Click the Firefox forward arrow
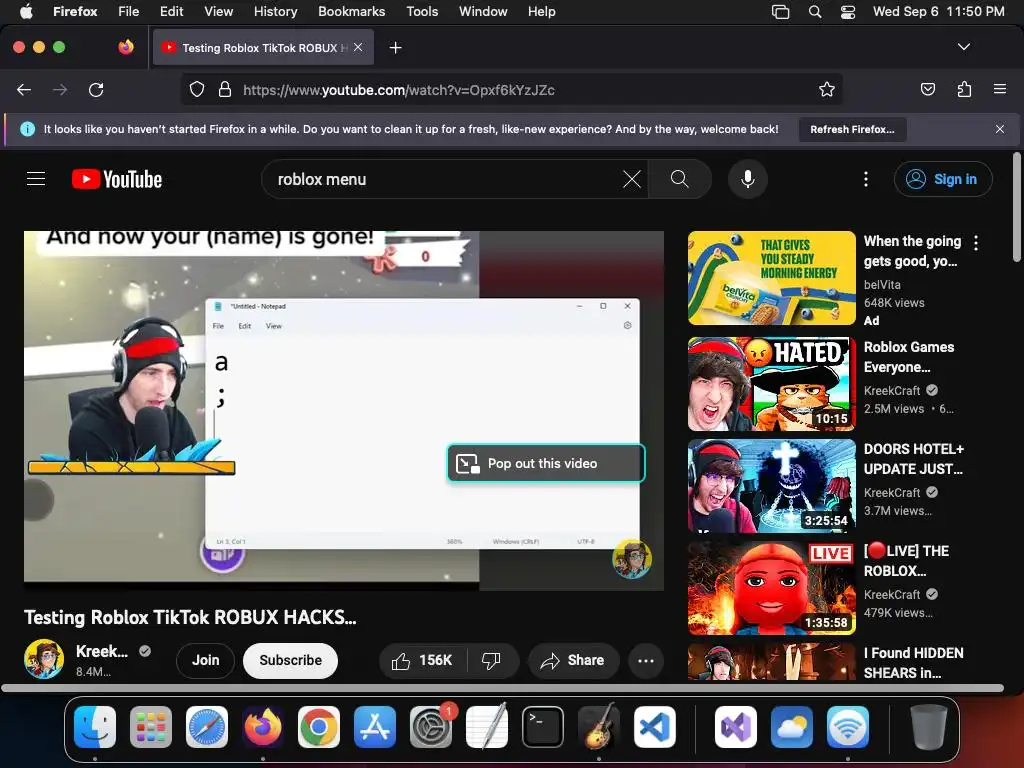The height and width of the screenshot is (768, 1024). point(60,89)
